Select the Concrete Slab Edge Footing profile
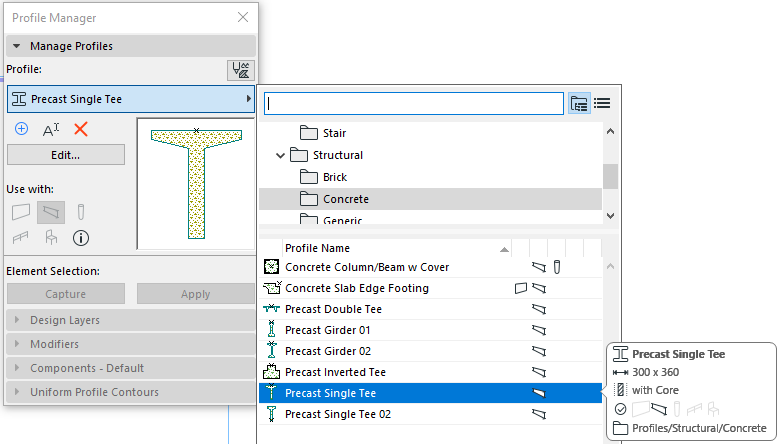 click(431, 288)
